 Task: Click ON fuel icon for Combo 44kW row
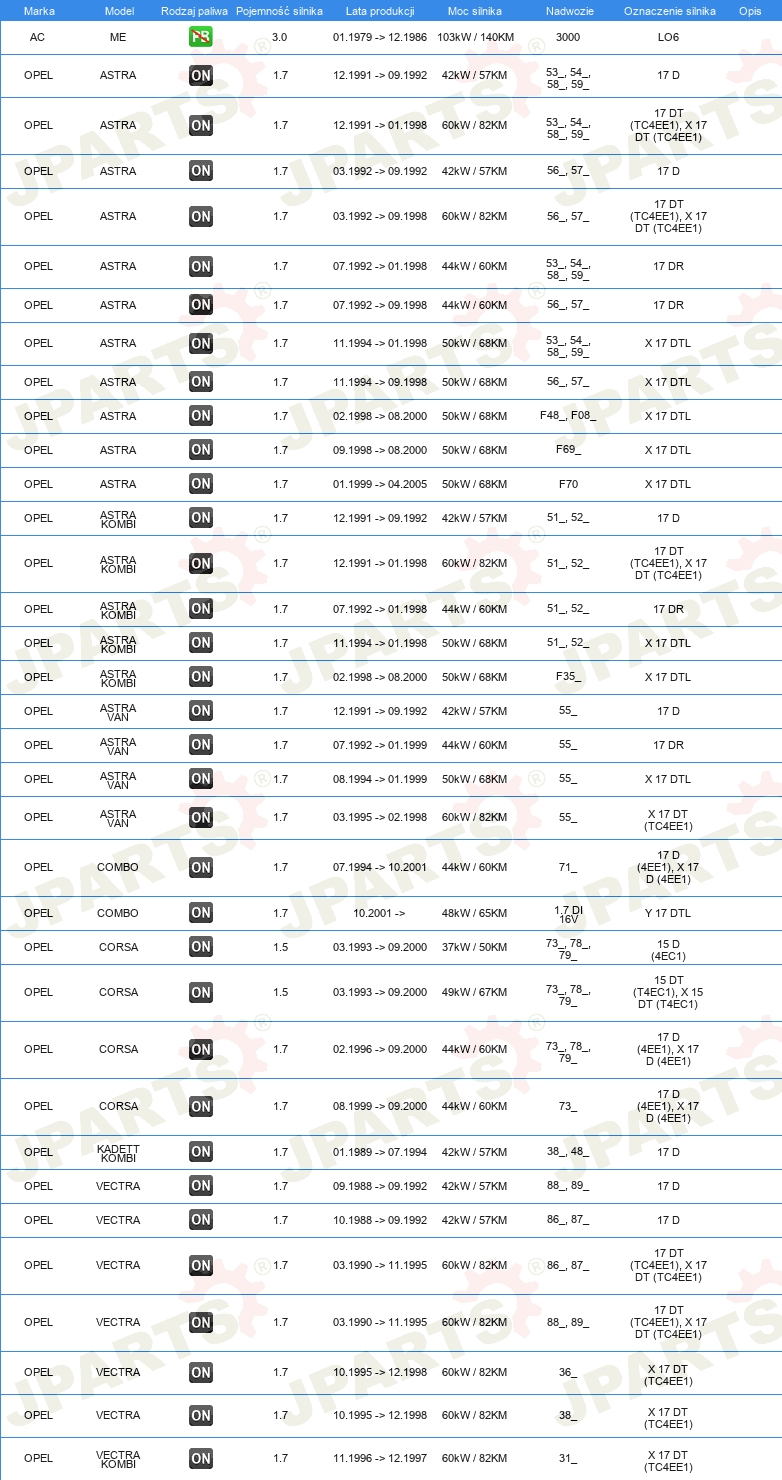[x=201, y=868]
